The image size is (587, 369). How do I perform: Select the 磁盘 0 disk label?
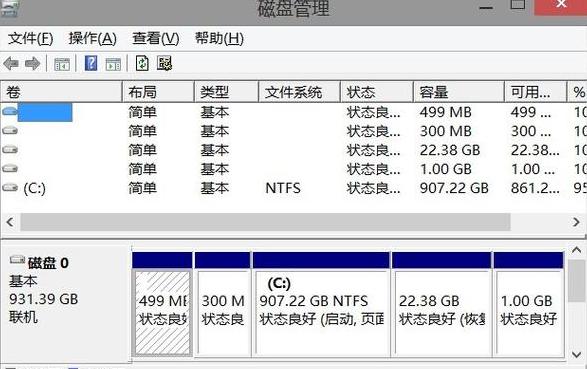coord(48,263)
